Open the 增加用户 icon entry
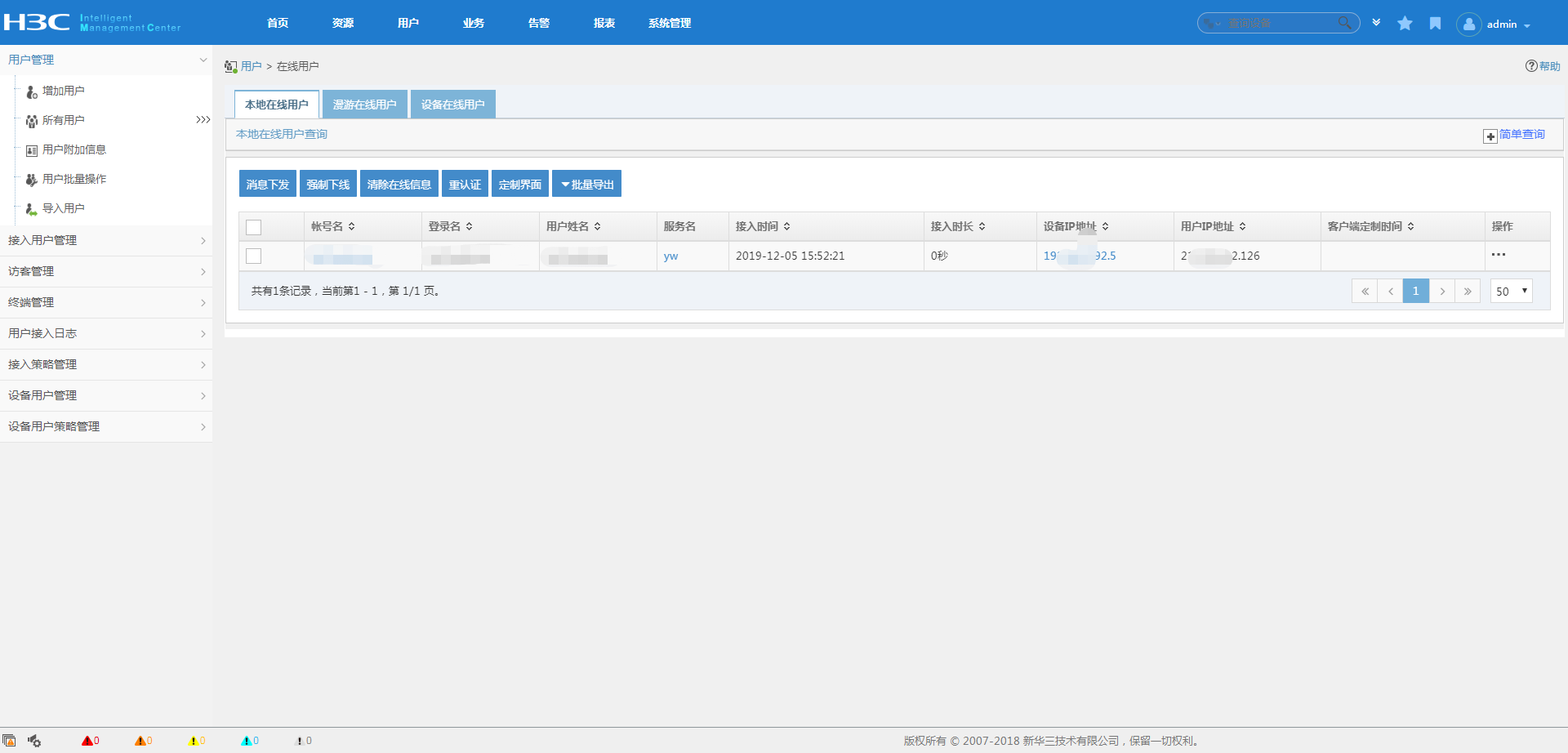1568x753 pixels. (32, 91)
